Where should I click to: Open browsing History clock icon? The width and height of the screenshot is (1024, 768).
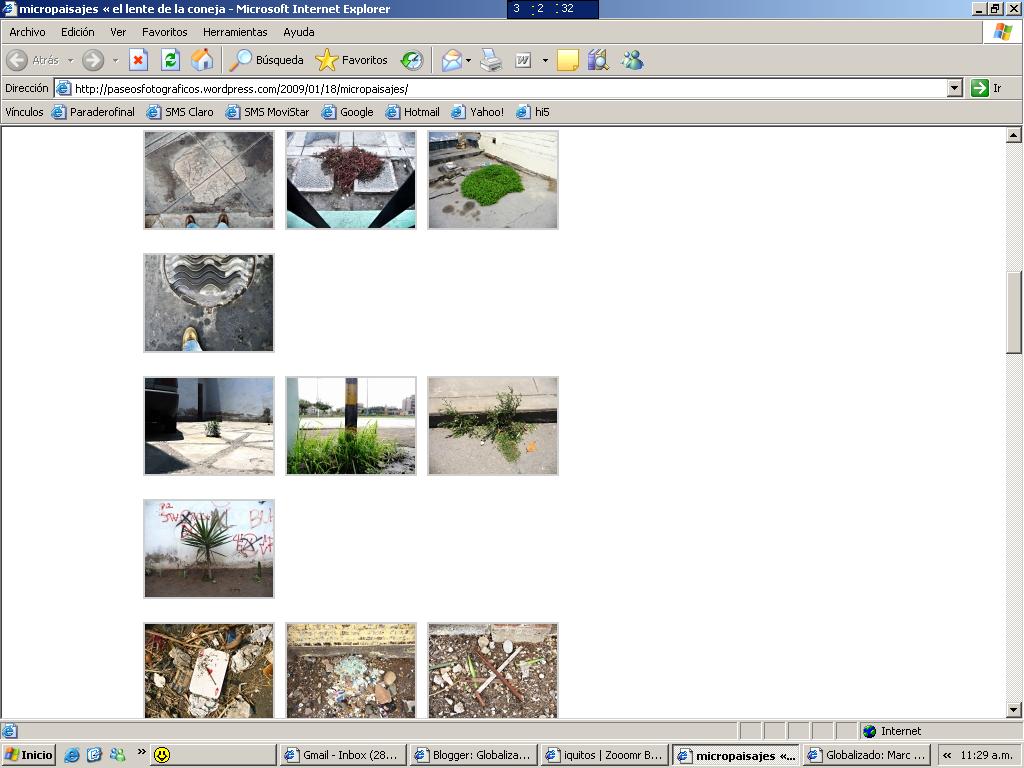click(x=411, y=60)
